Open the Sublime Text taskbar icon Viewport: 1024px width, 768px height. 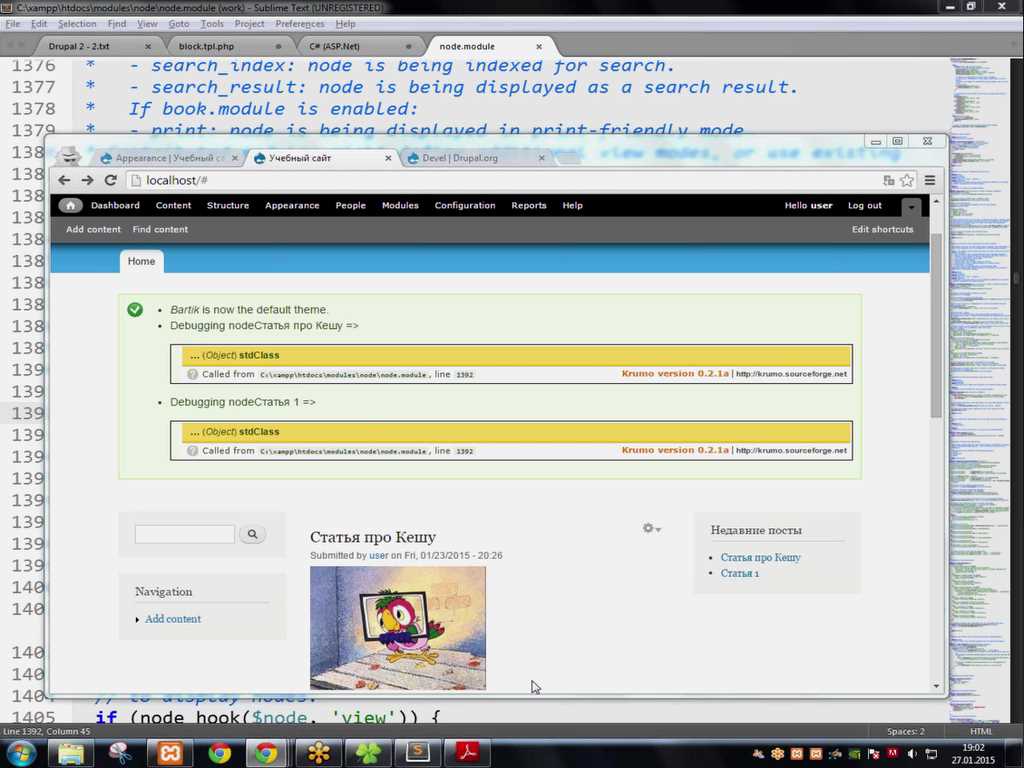click(417, 754)
